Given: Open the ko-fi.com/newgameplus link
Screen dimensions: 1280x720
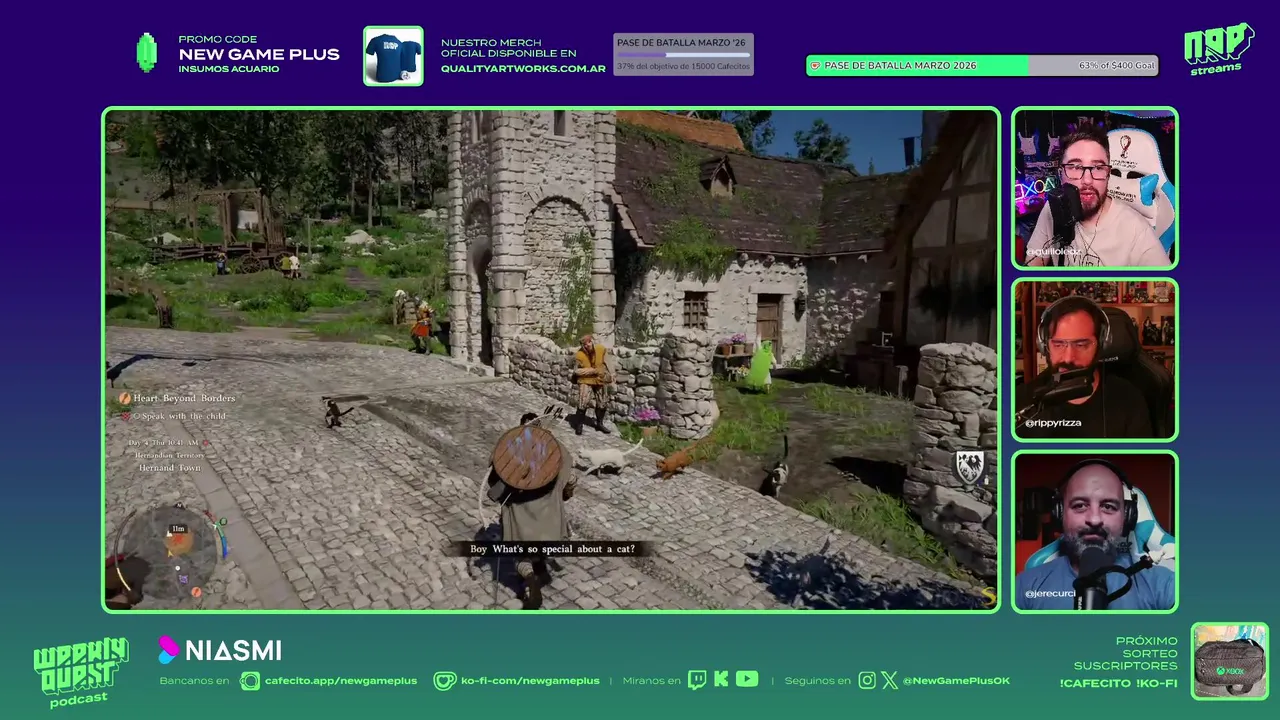Looking at the screenshot, I should (x=530, y=681).
